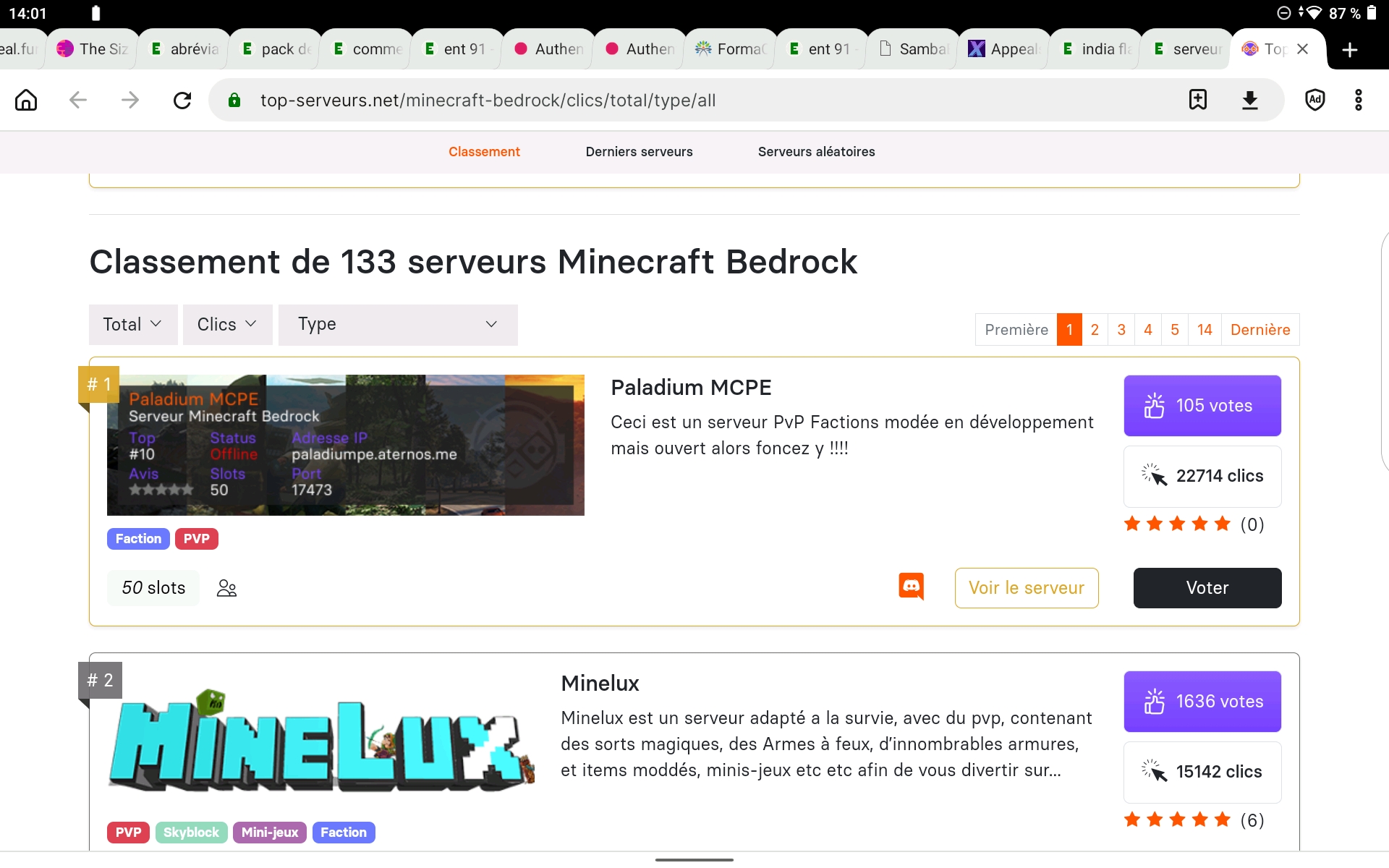Image resolution: width=1389 pixels, height=868 pixels.
Task: Click Voir le serveur button
Action: pyautogui.click(x=1027, y=588)
